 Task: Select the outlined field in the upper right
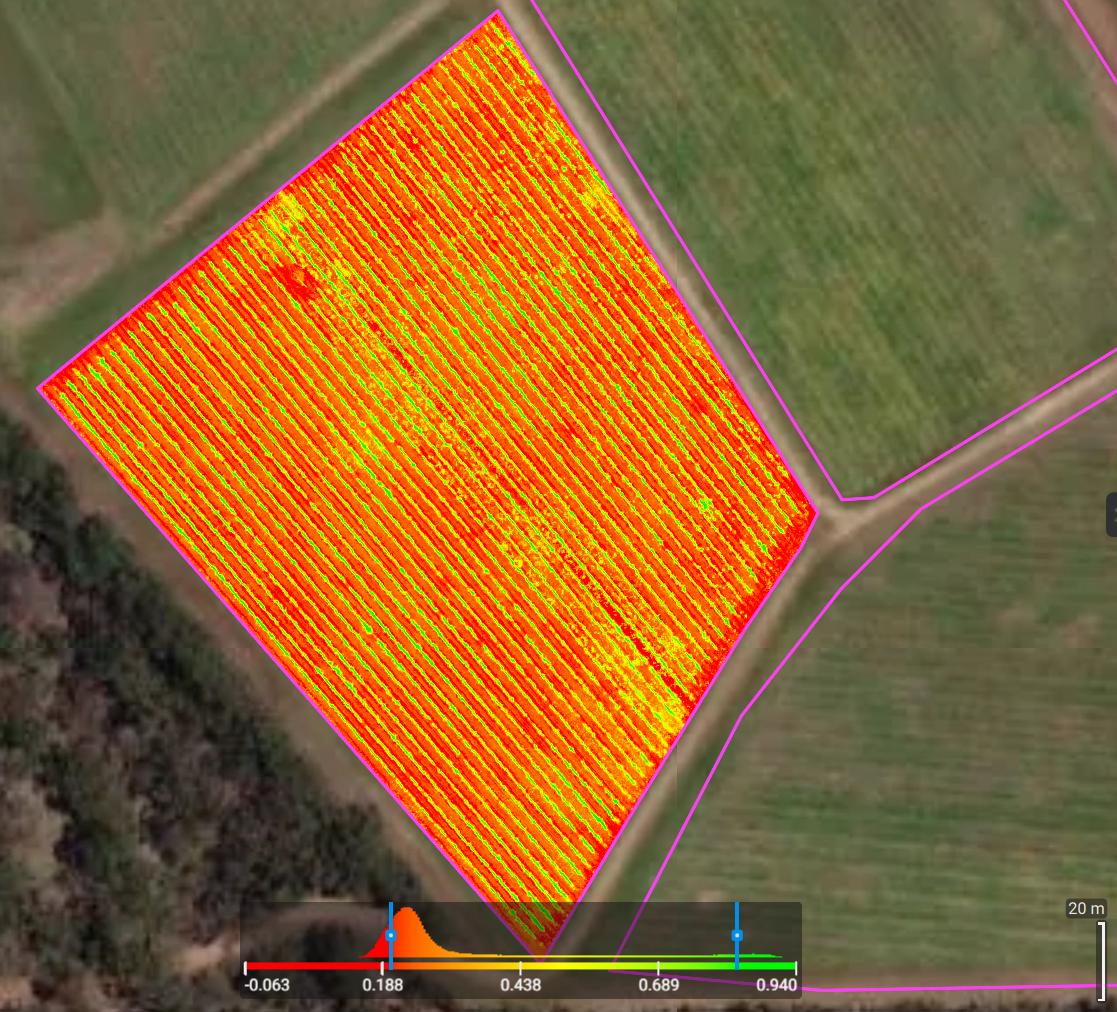click(850, 230)
